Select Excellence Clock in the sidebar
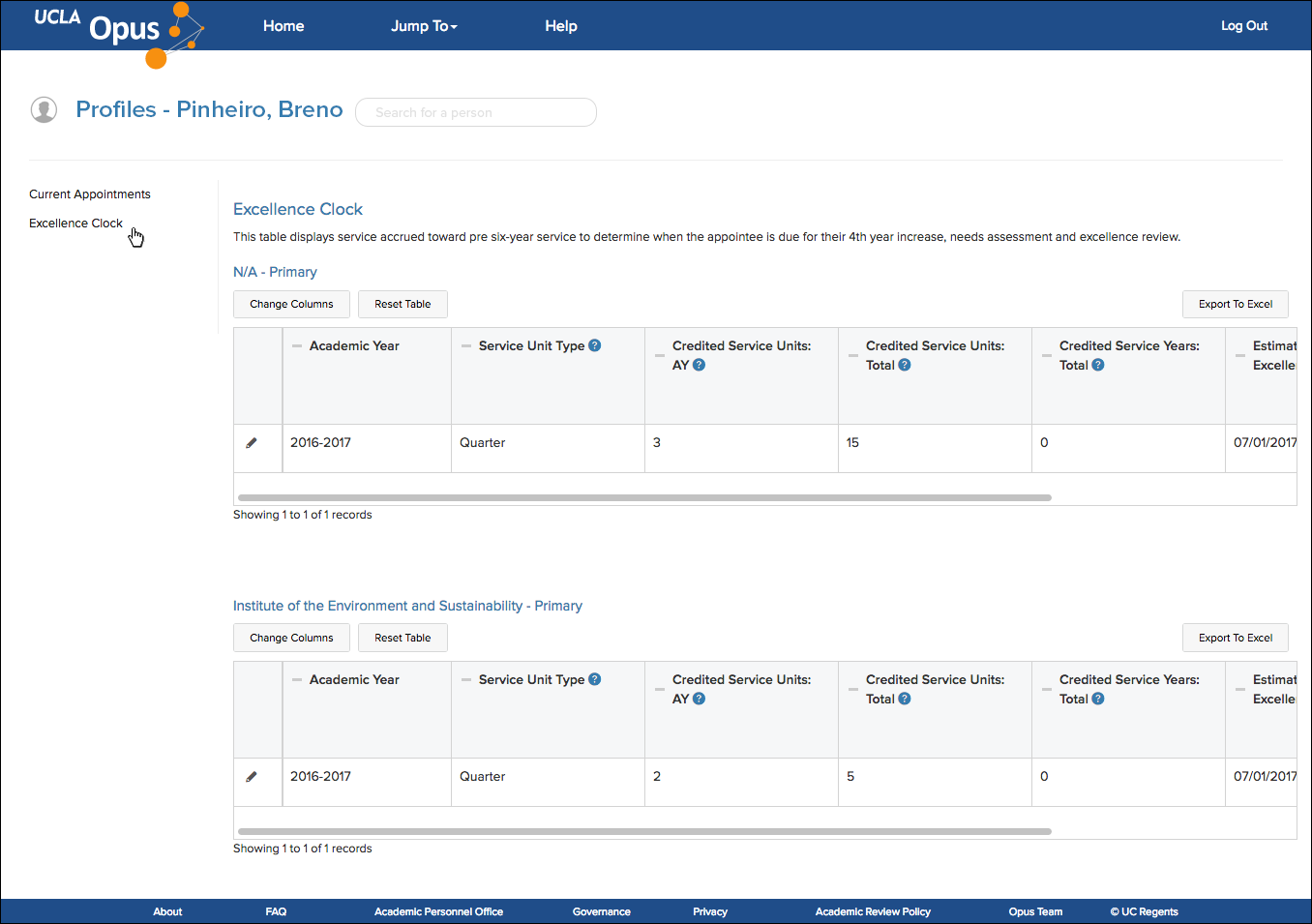This screenshot has height=924, width=1312. 75,224
